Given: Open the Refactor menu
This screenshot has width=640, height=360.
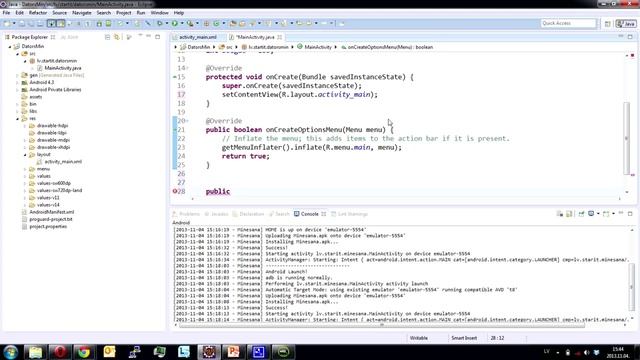Looking at the screenshot, I should coord(38,13).
